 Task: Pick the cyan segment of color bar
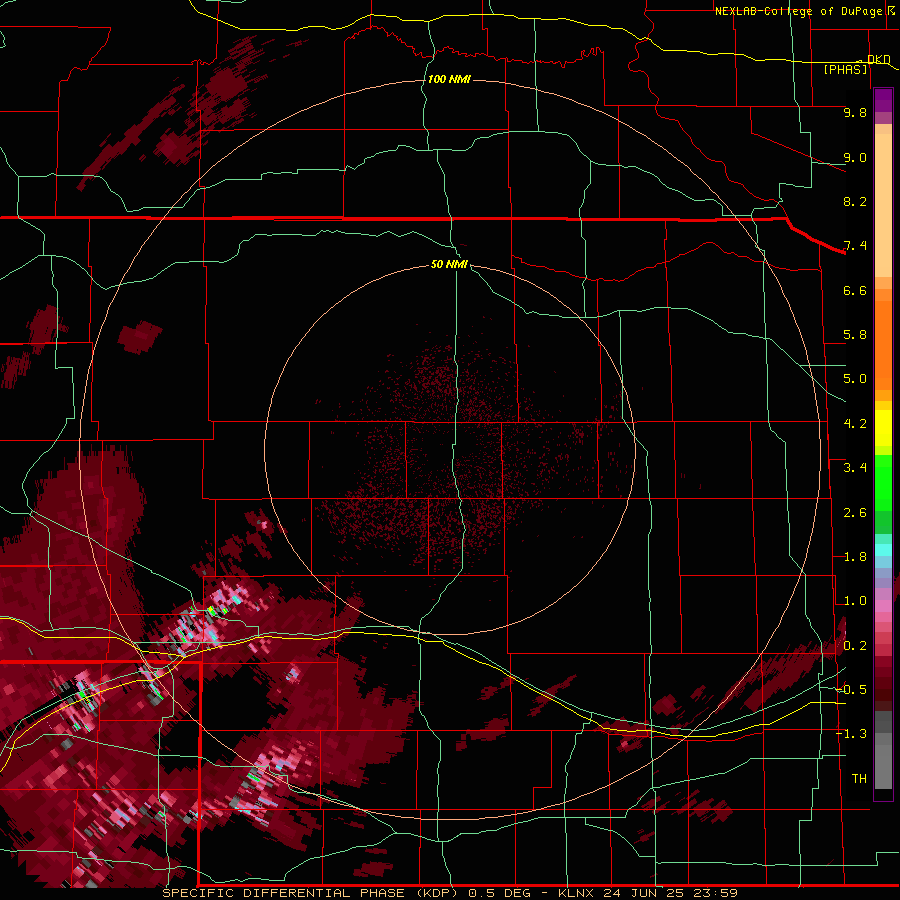(883, 550)
